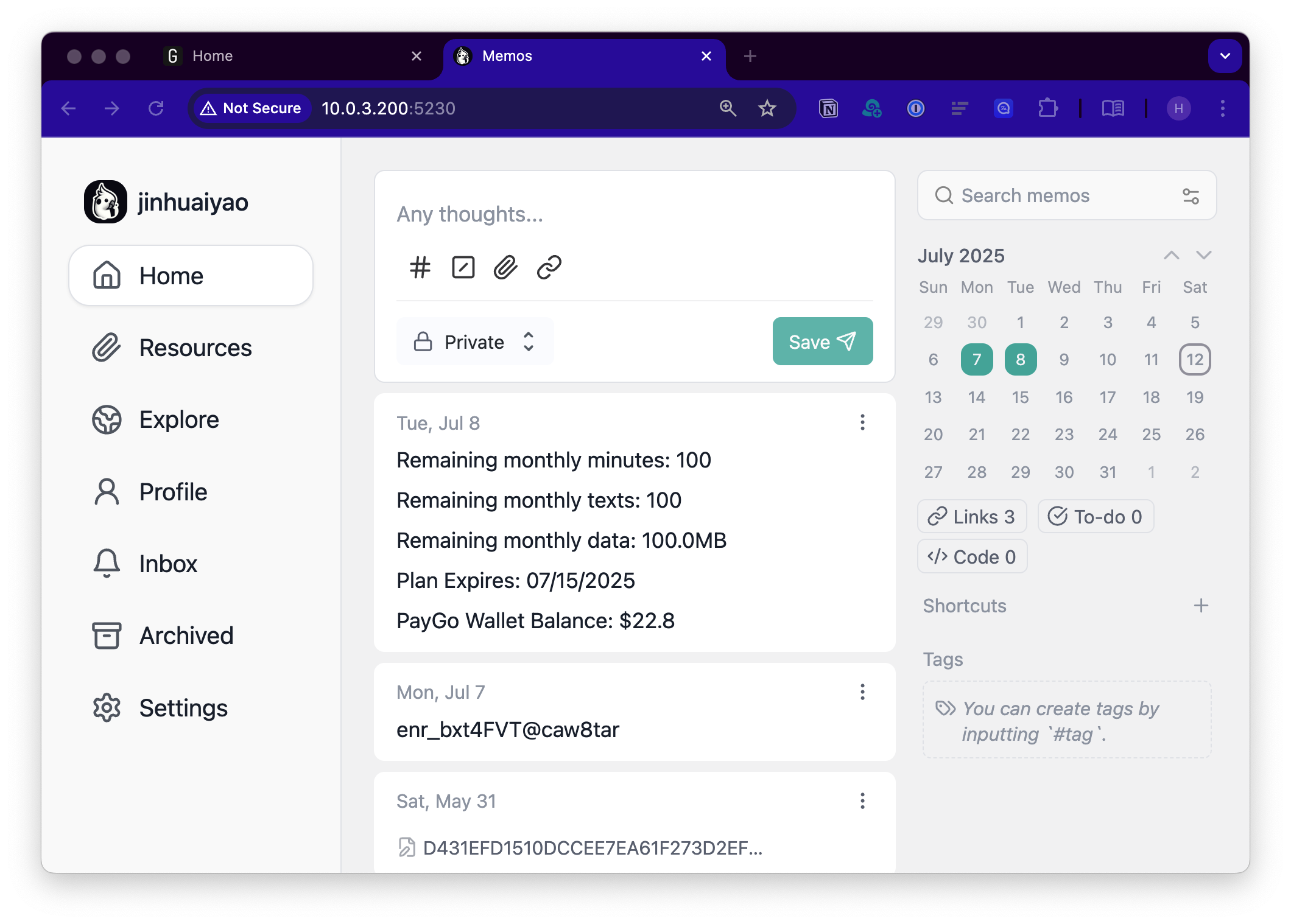
Task: Toggle the To-do 0 filter chip
Action: click(1095, 517)
